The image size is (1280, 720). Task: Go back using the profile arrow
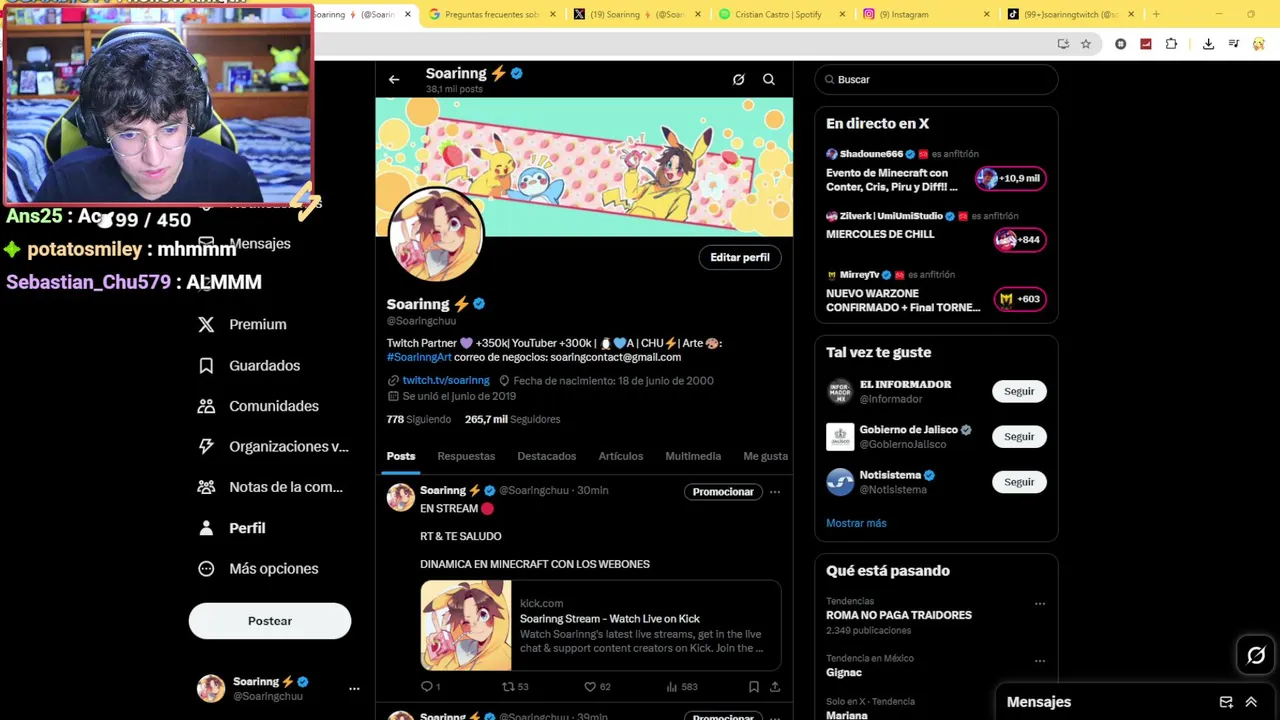coord(394,79)
